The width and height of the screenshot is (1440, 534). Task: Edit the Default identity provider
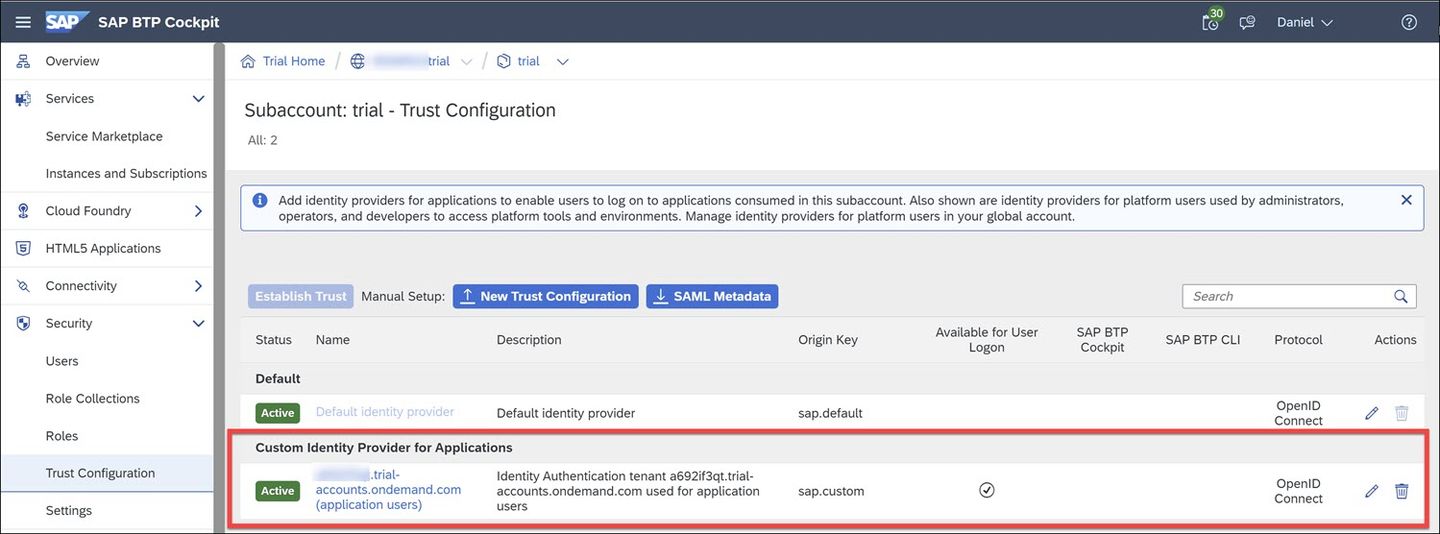pyautogui.click(x=1372, y=413)
